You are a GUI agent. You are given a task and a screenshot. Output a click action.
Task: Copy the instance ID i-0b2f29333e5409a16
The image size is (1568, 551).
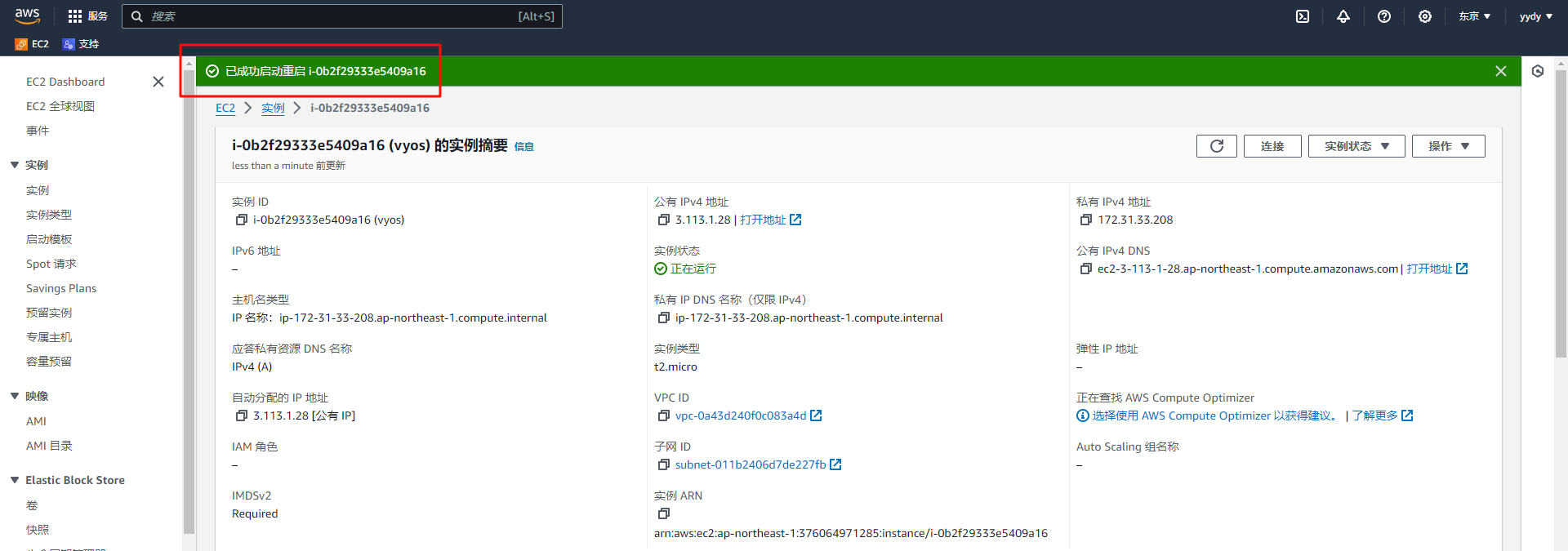pos(242,220)
